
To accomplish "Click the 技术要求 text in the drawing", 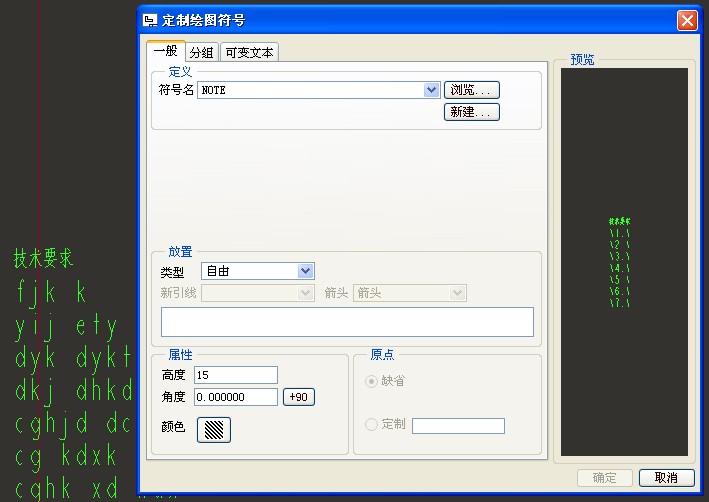I will (x=43, y=258).
